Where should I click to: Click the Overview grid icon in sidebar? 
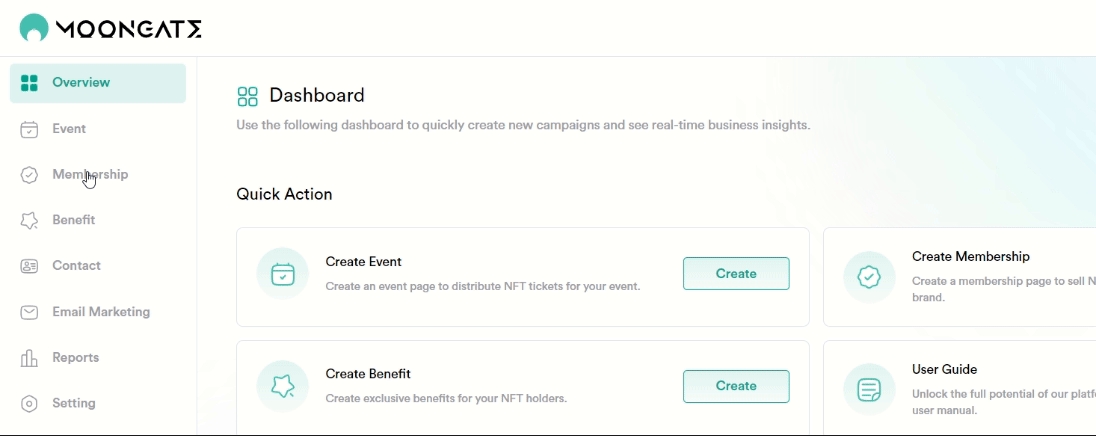(x=30, y=83)
